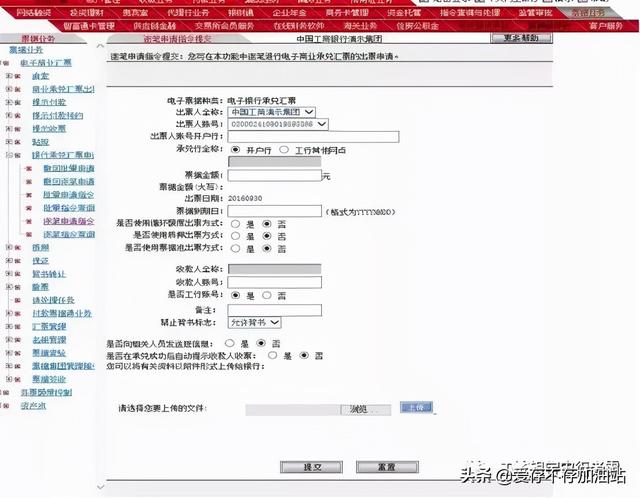Viewport: 640px width, 498px height.
Task: Open the 投资理财 menu
Action: 87,13
